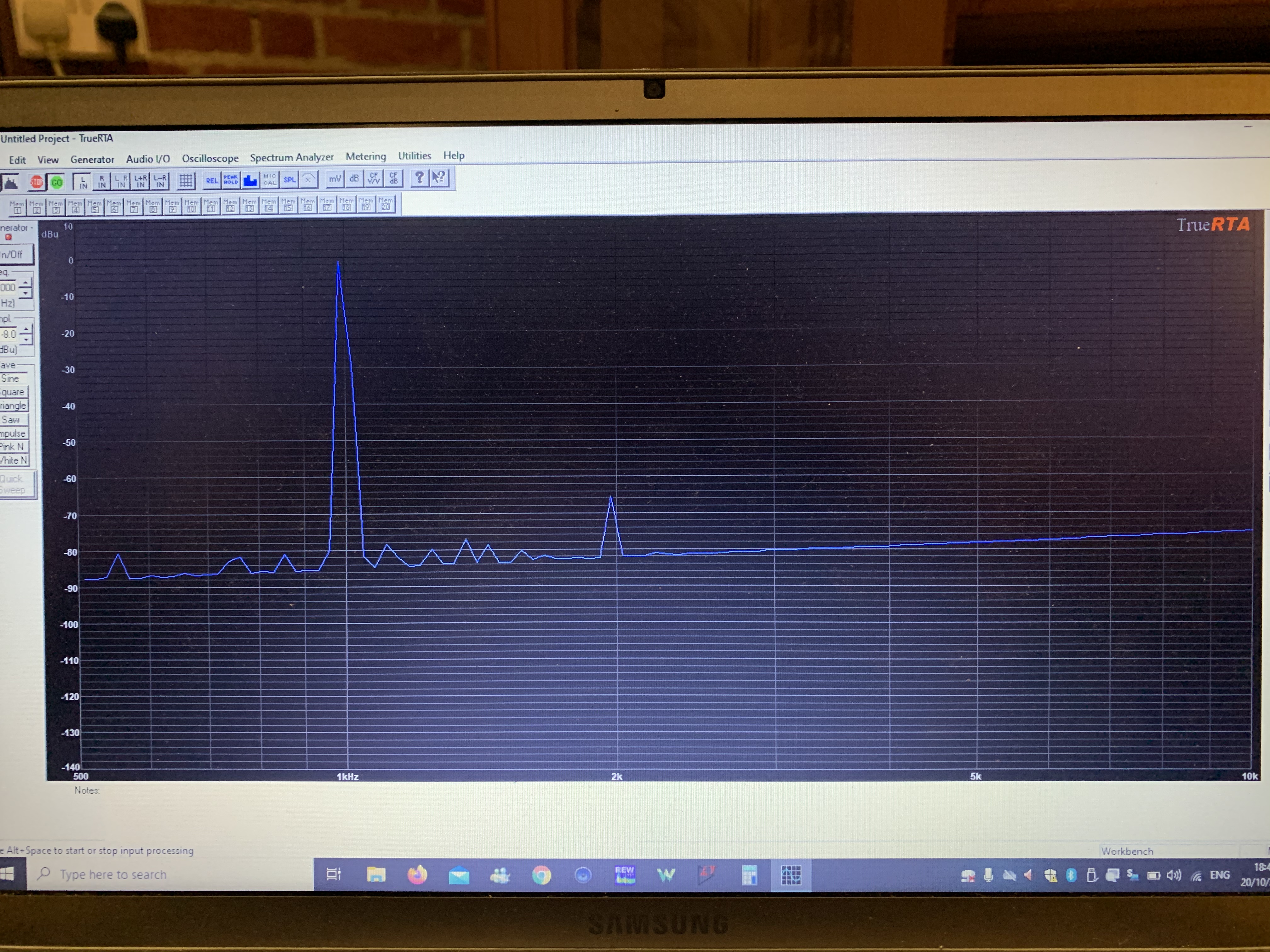Open the Spectrum Analyzer menu
Screen dimensions: 1270x952
pyautogui.click(x=292, y=157)
